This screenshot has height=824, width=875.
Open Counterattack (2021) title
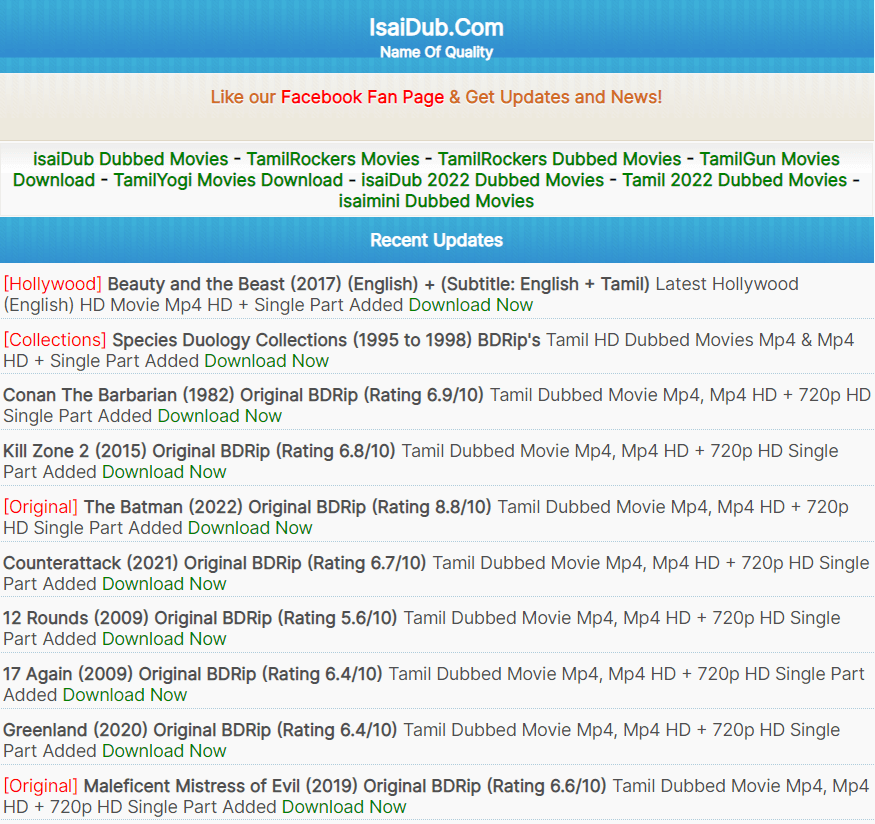214,563
